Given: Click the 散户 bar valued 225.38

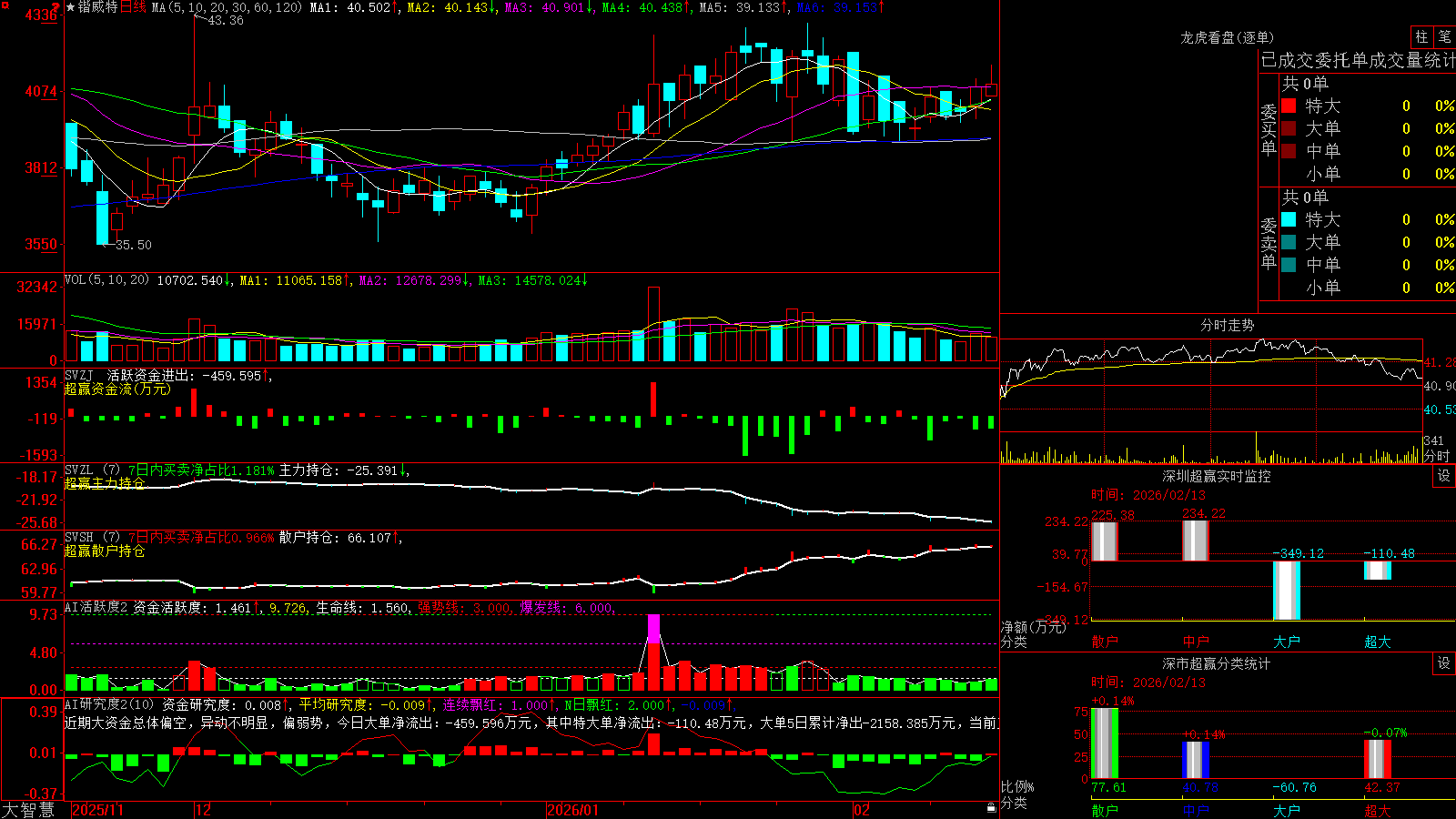Looking at the screenshot, I should point(1105,541).
